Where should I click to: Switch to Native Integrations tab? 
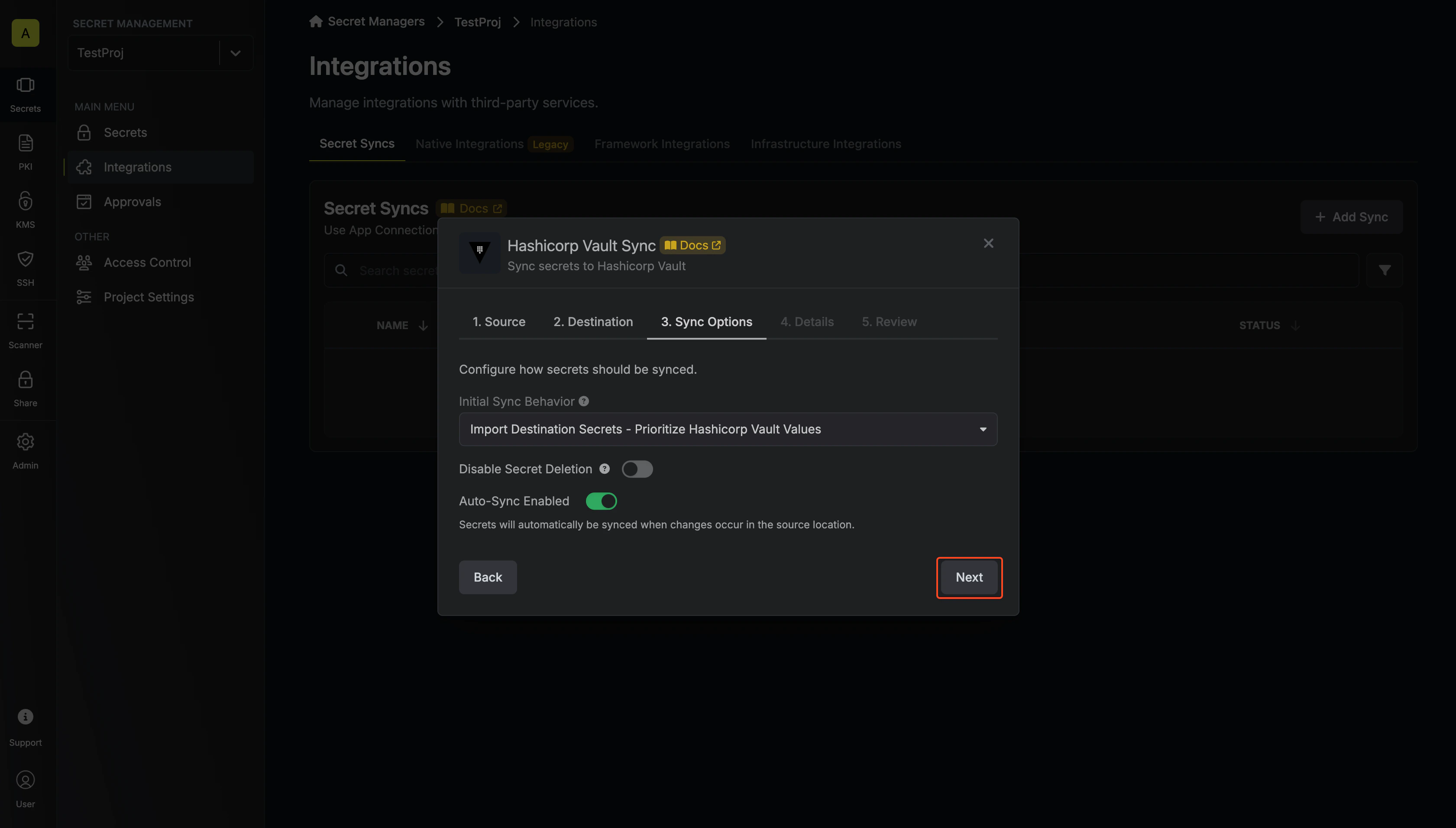click(494, 144)
